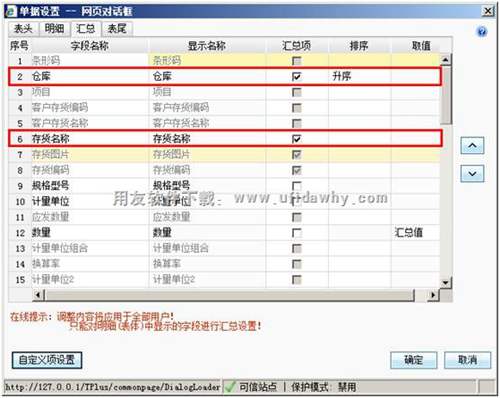This screenshot has width=500, height=398.
Task: Open the 表尾 tab
Action: click(x=117, y=29)
